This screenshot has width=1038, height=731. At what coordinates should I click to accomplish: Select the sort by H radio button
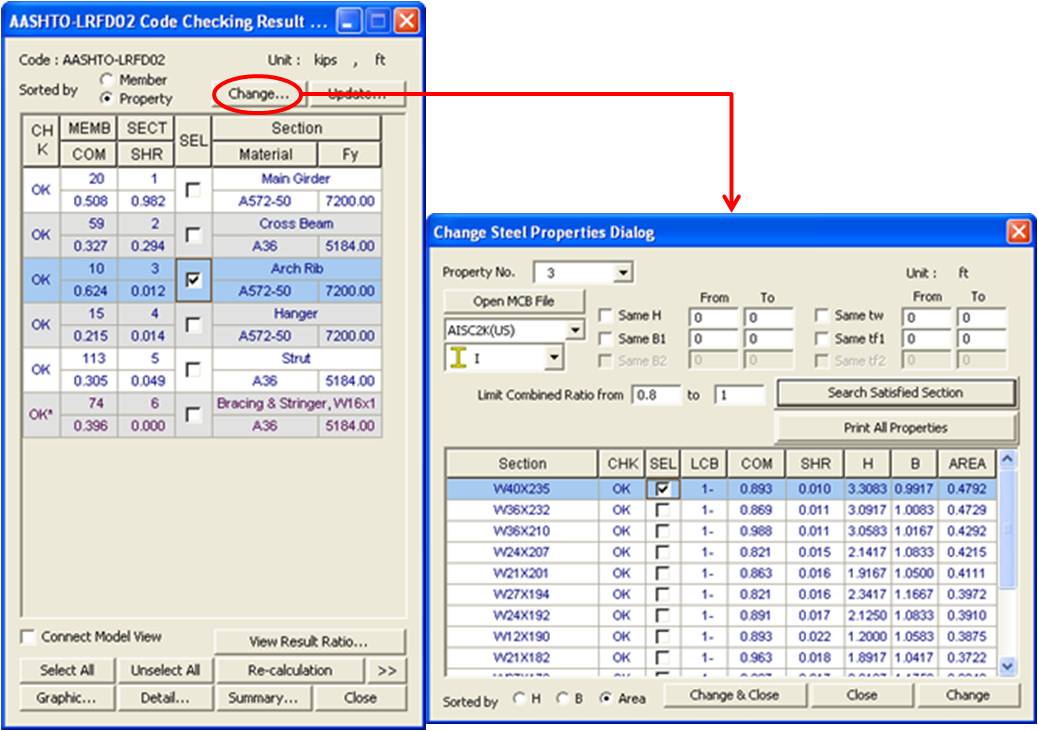[x=519, y=699]
